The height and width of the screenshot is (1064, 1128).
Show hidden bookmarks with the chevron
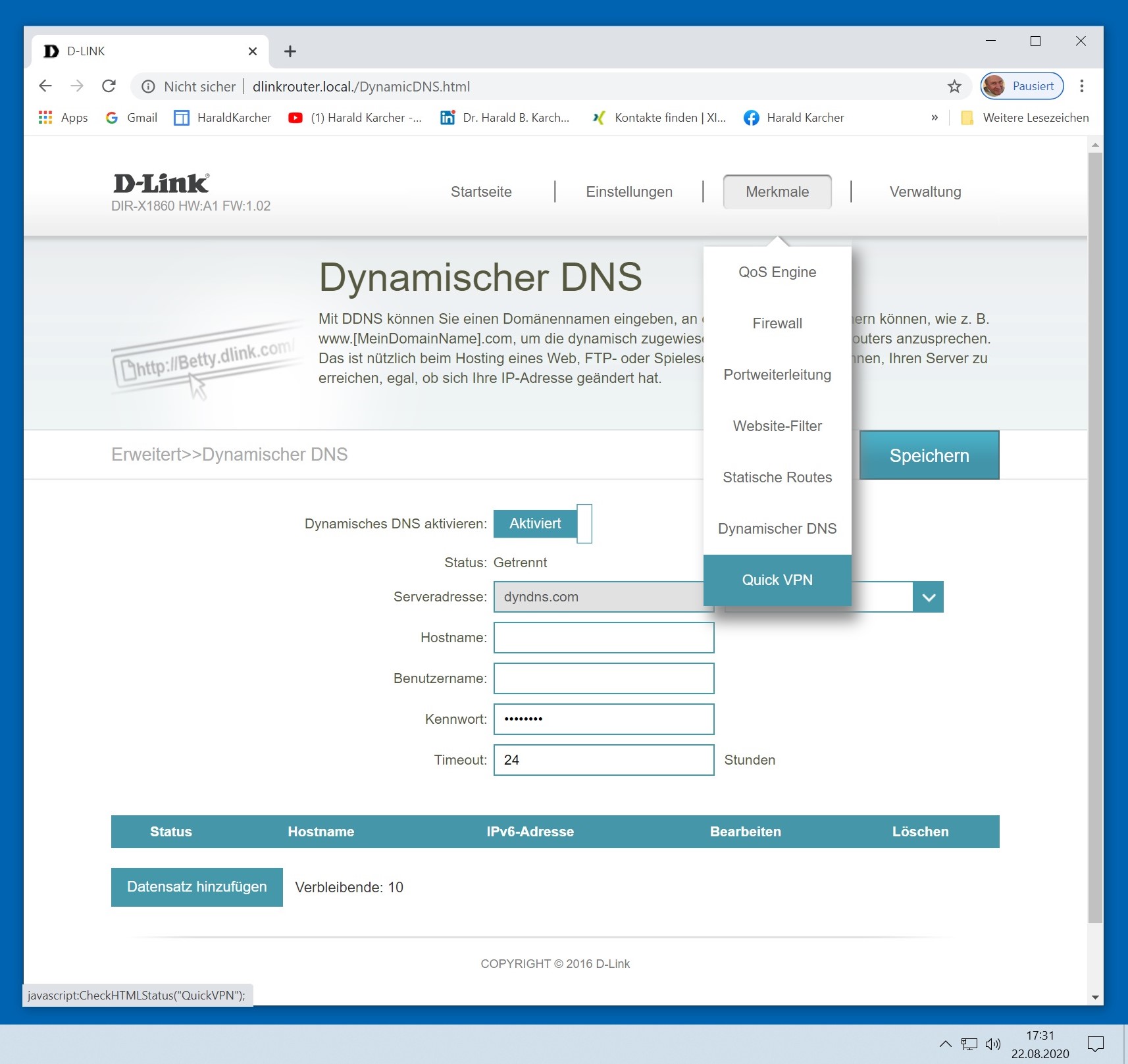point(934,118)
